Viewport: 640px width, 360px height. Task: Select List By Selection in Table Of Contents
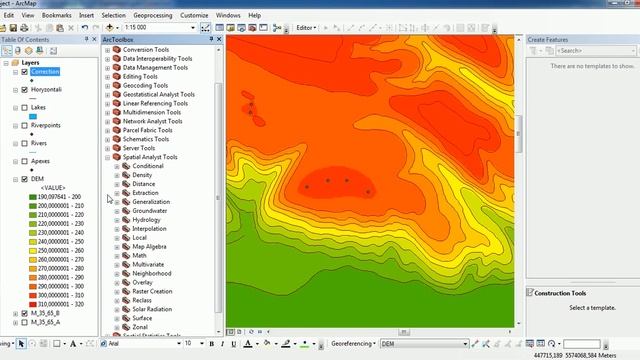click(40, 51)
